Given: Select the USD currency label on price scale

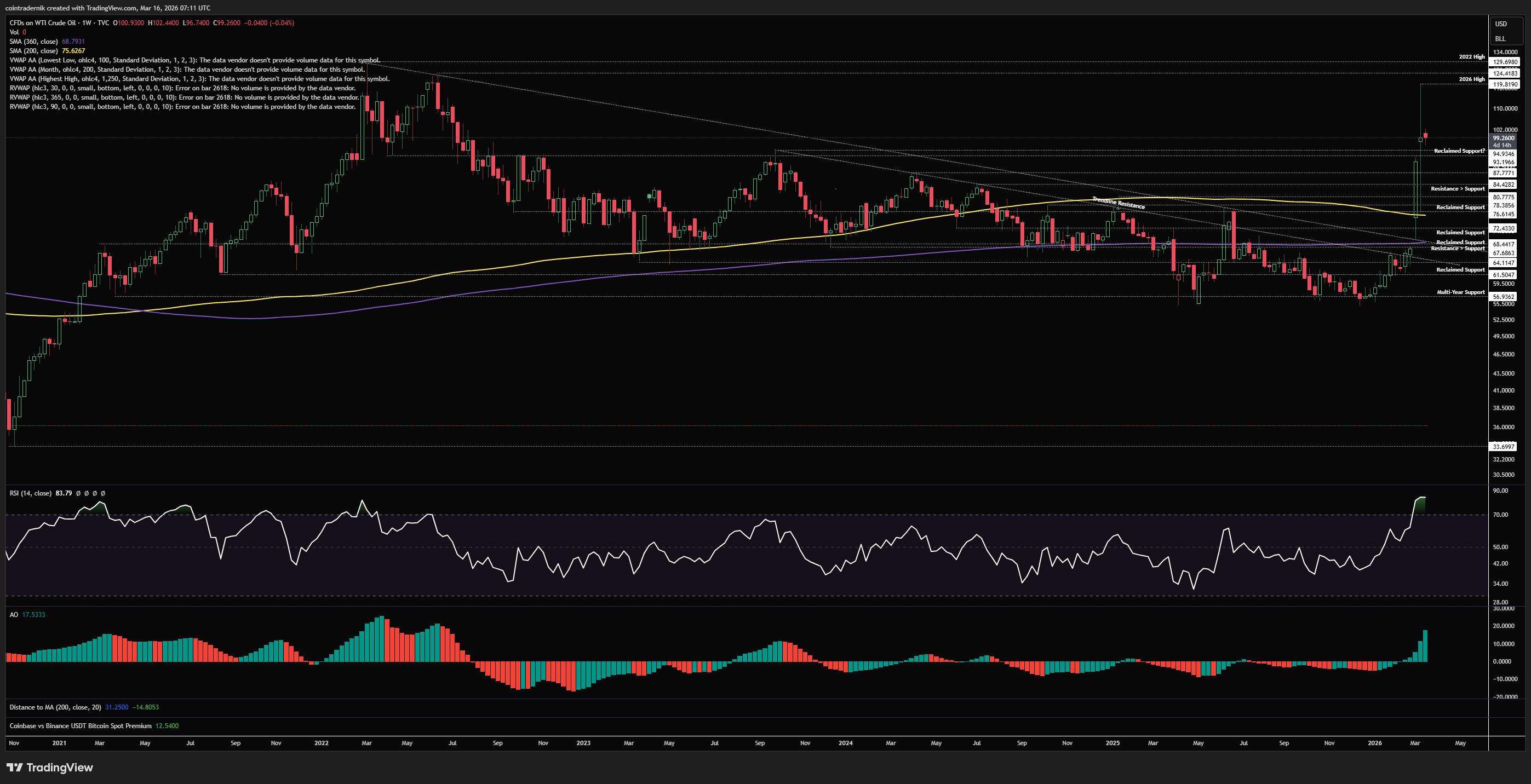Looking at the screenshot, I should [x=1501, y=24].
